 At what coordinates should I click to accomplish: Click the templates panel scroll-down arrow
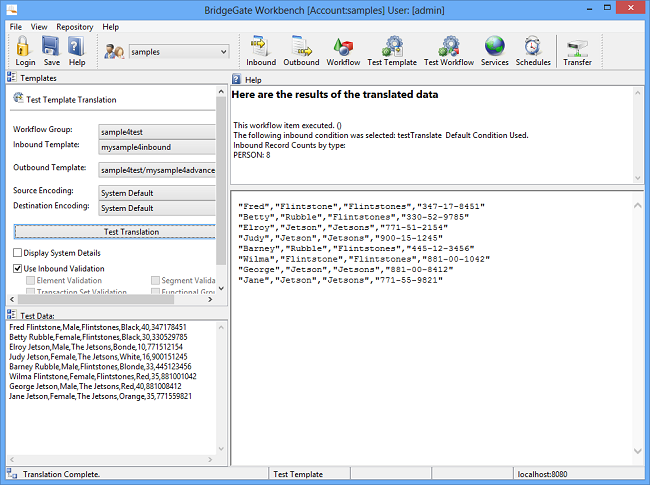(x=221, y=288)
